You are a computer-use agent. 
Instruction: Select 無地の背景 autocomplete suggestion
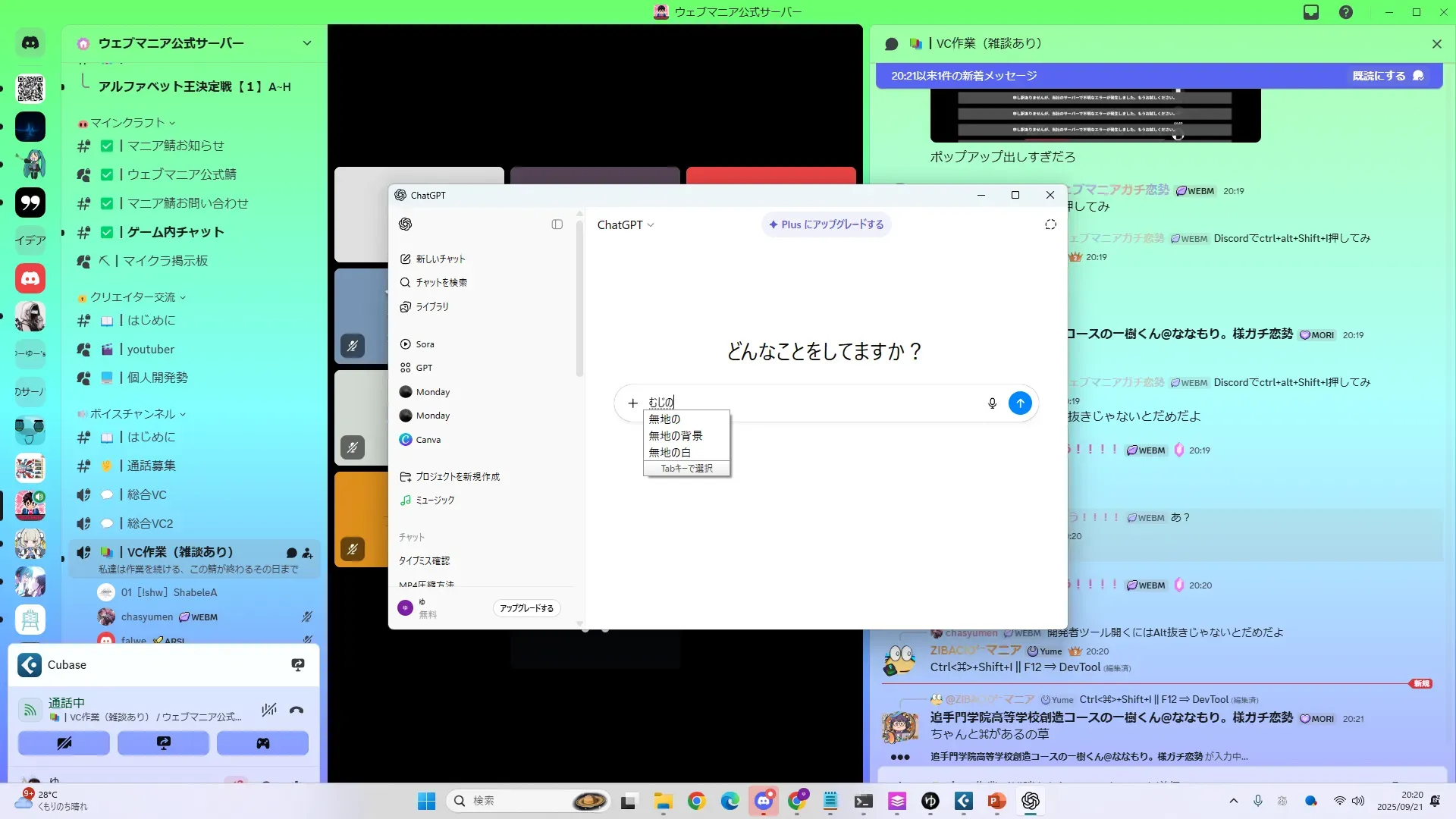tap(676, 435)
